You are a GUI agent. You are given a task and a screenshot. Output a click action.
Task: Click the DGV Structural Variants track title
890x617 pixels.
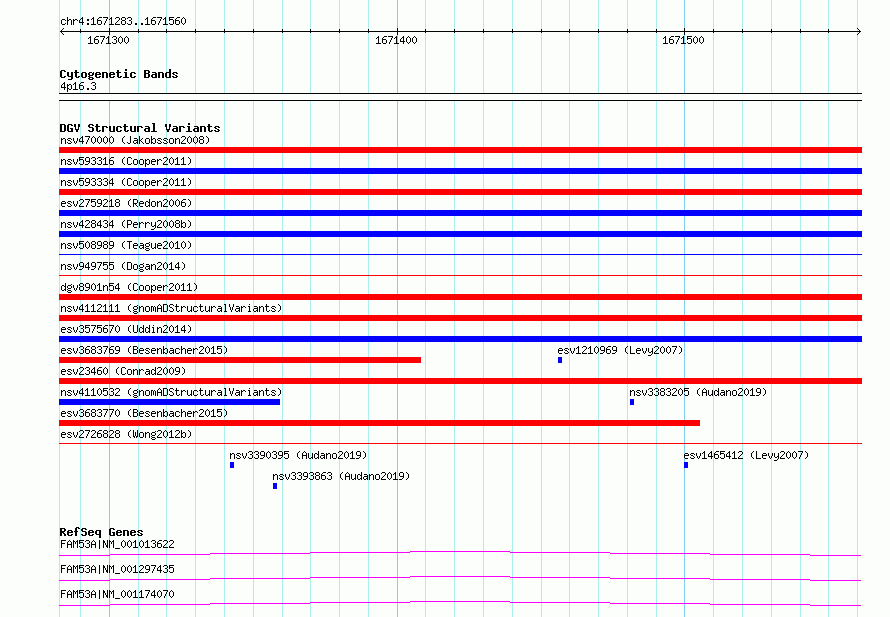(140, 128)
